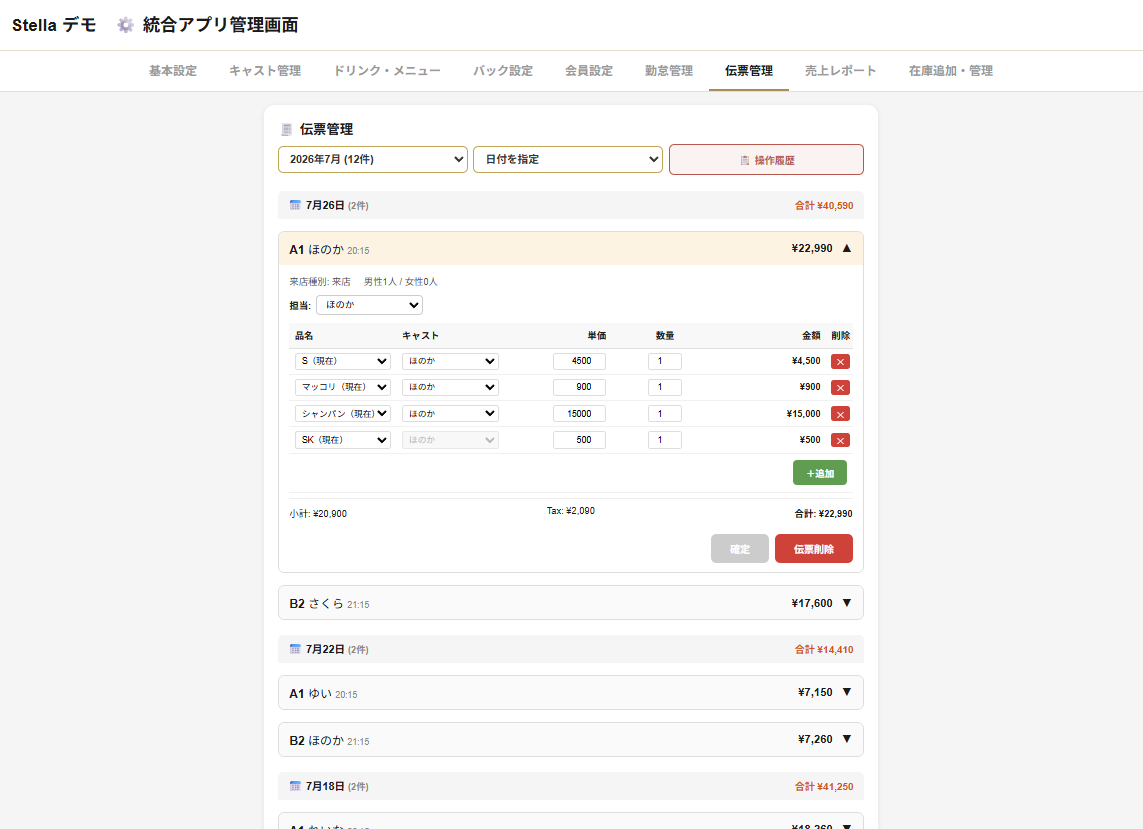Open the シャンパン (現在) product dropdown
The image size is (1143, 829).
pos(343,413)
